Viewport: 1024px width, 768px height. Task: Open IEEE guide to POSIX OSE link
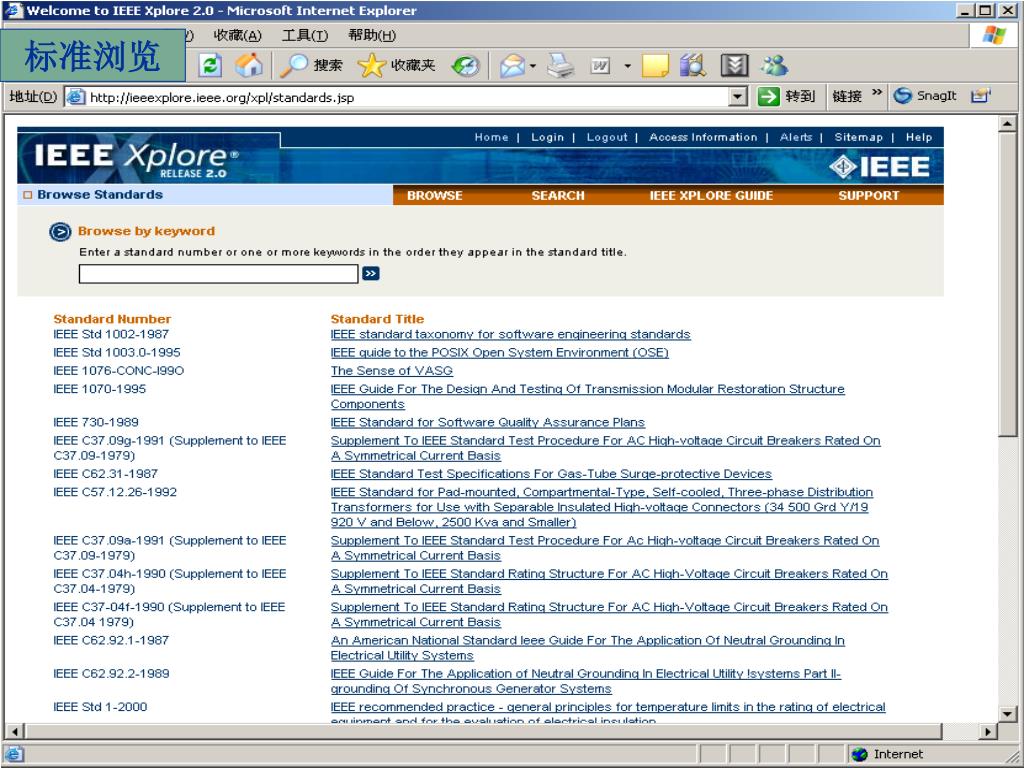500,353
